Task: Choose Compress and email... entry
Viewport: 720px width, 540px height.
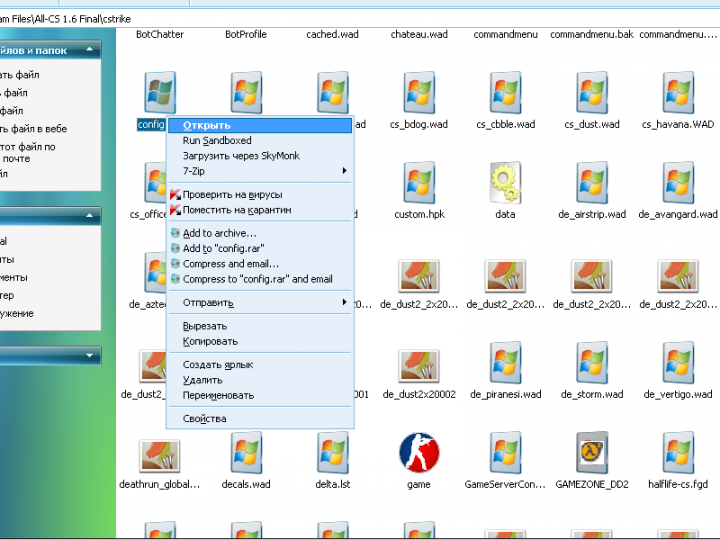Action: [260, 264]
